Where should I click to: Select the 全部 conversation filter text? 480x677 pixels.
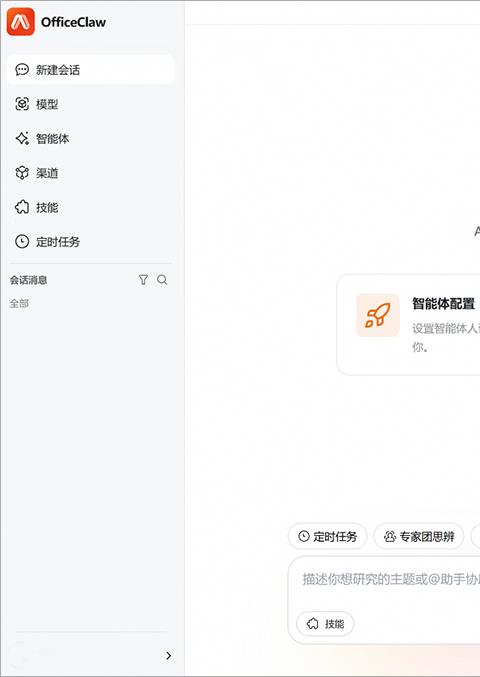click(x=19, y=304)
